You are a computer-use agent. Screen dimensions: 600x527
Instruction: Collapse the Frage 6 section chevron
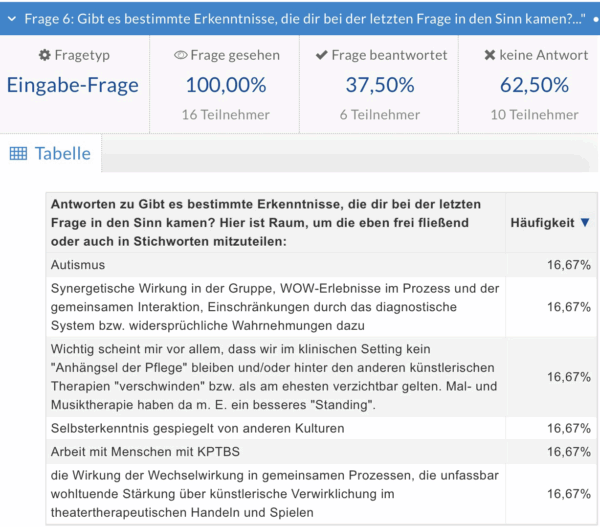coord(11,18)
